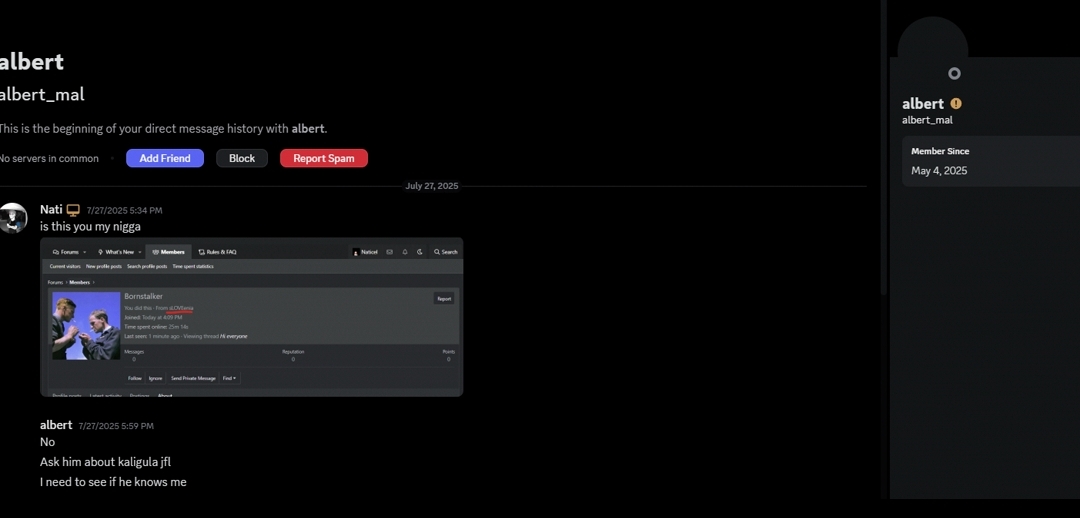Click the yellow warning badge beside albert
The width and height of the screenshot is (1080, 518).
point(956,104)
